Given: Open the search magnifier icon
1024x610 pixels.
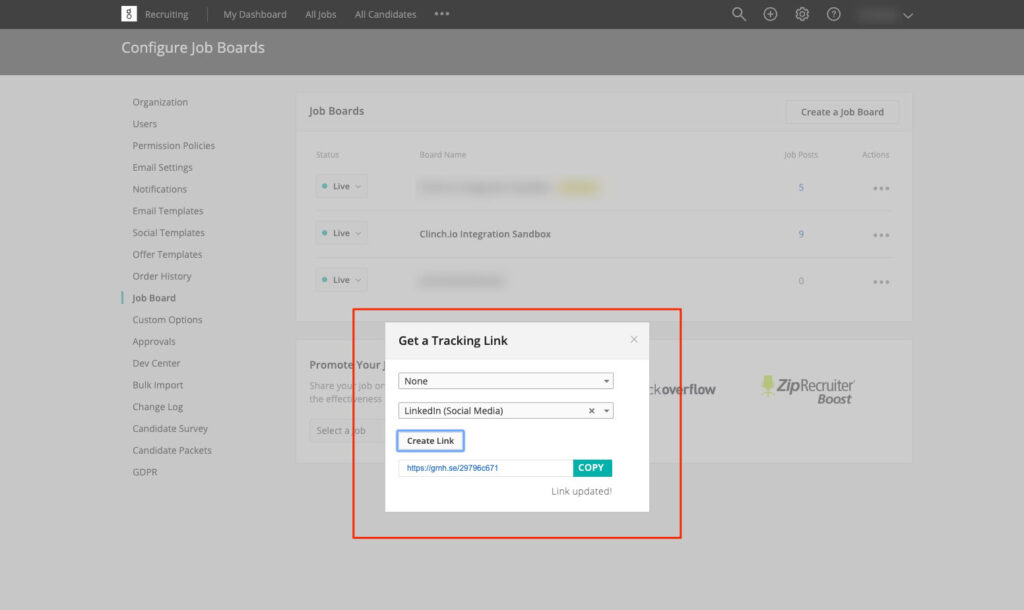Looking at the screenshot, I should (x=739, y=14).
